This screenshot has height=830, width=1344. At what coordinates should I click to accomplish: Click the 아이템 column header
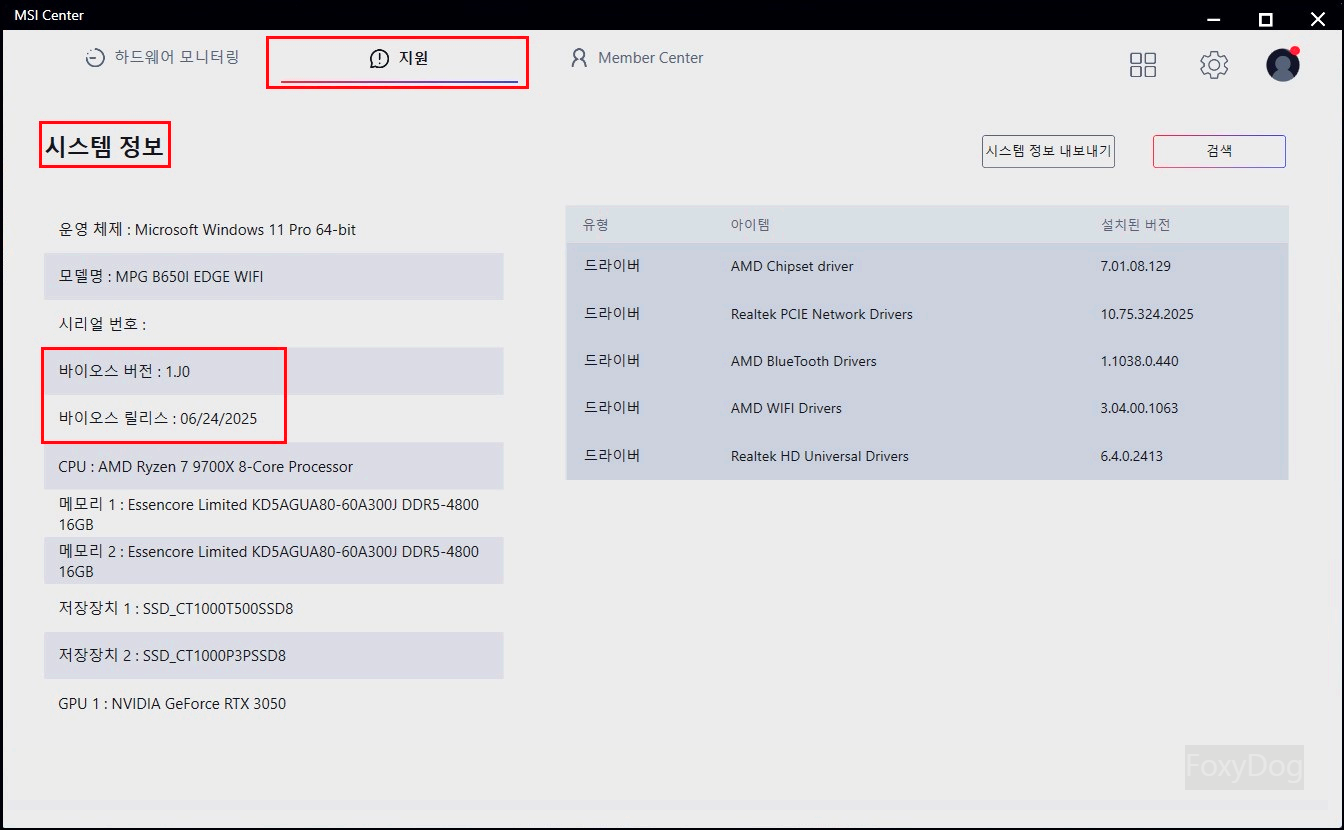pos(750,225)
